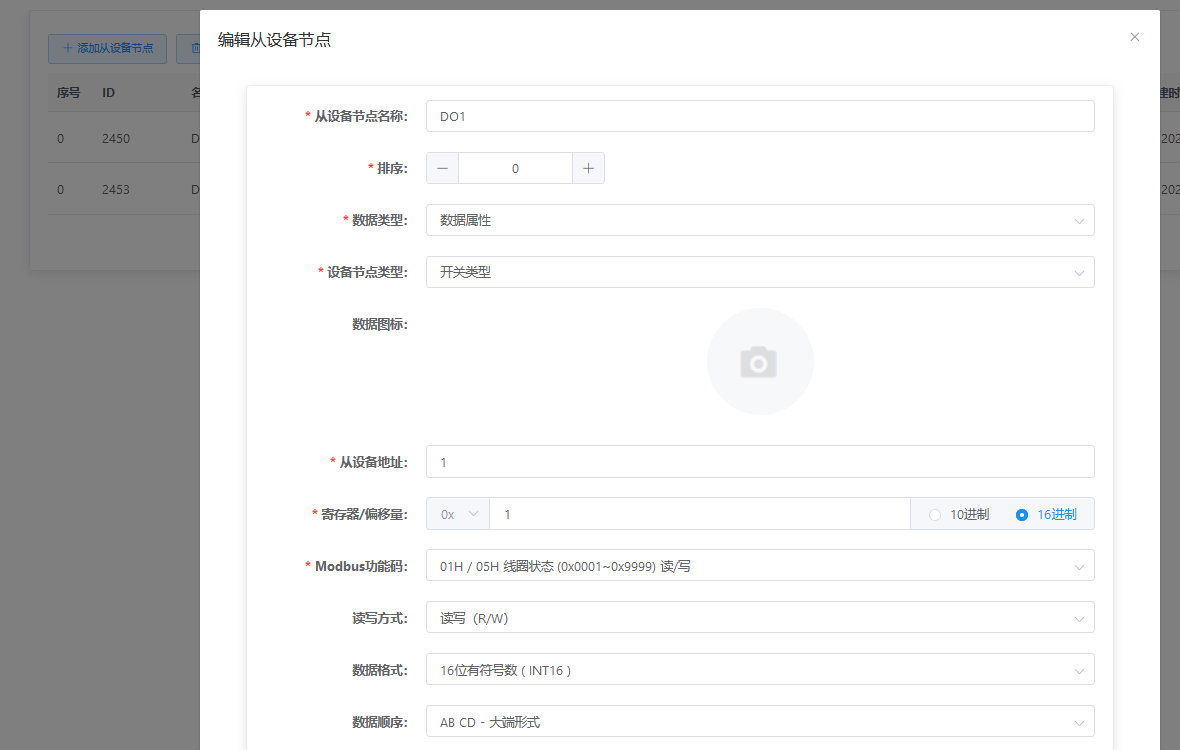The image size is (1180, 750).
Task: Click the camera icon to upload a data icon
Action: (x=760, y=360)
